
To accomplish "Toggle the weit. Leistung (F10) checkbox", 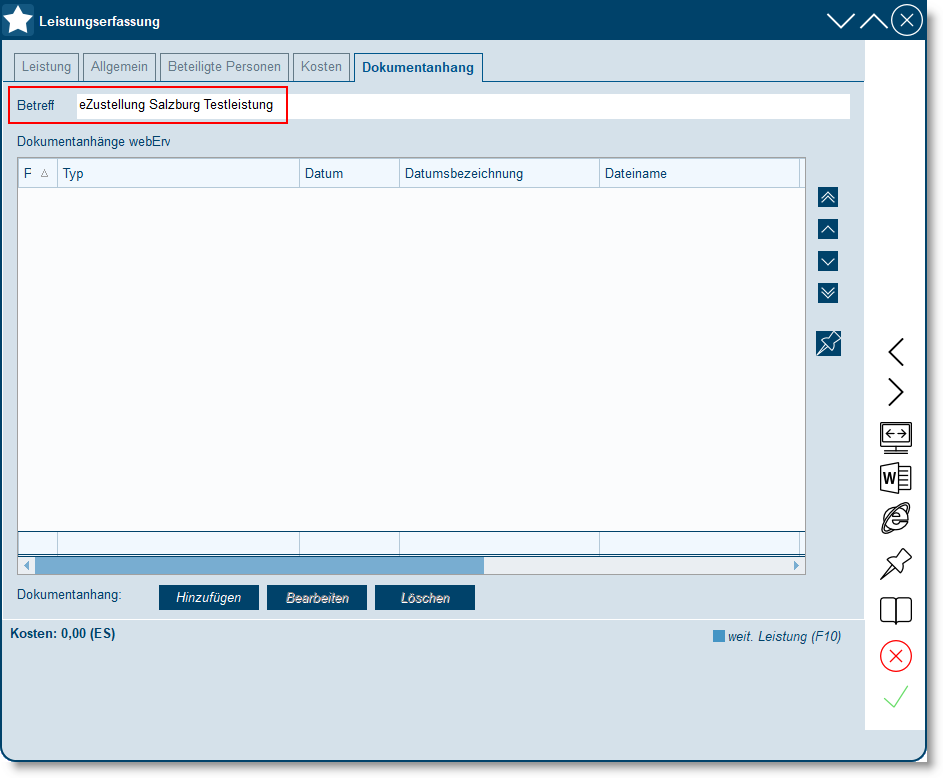I will pyautogui.click(x=718, y=636).
